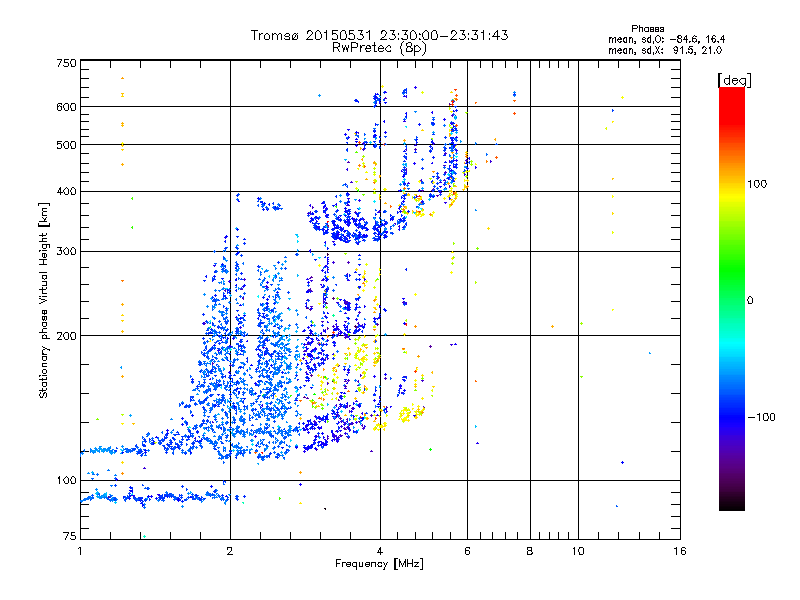The image size is (800, 600).
Task: Click the y-axis tick label '300'
Action: (x=66, y=252)
